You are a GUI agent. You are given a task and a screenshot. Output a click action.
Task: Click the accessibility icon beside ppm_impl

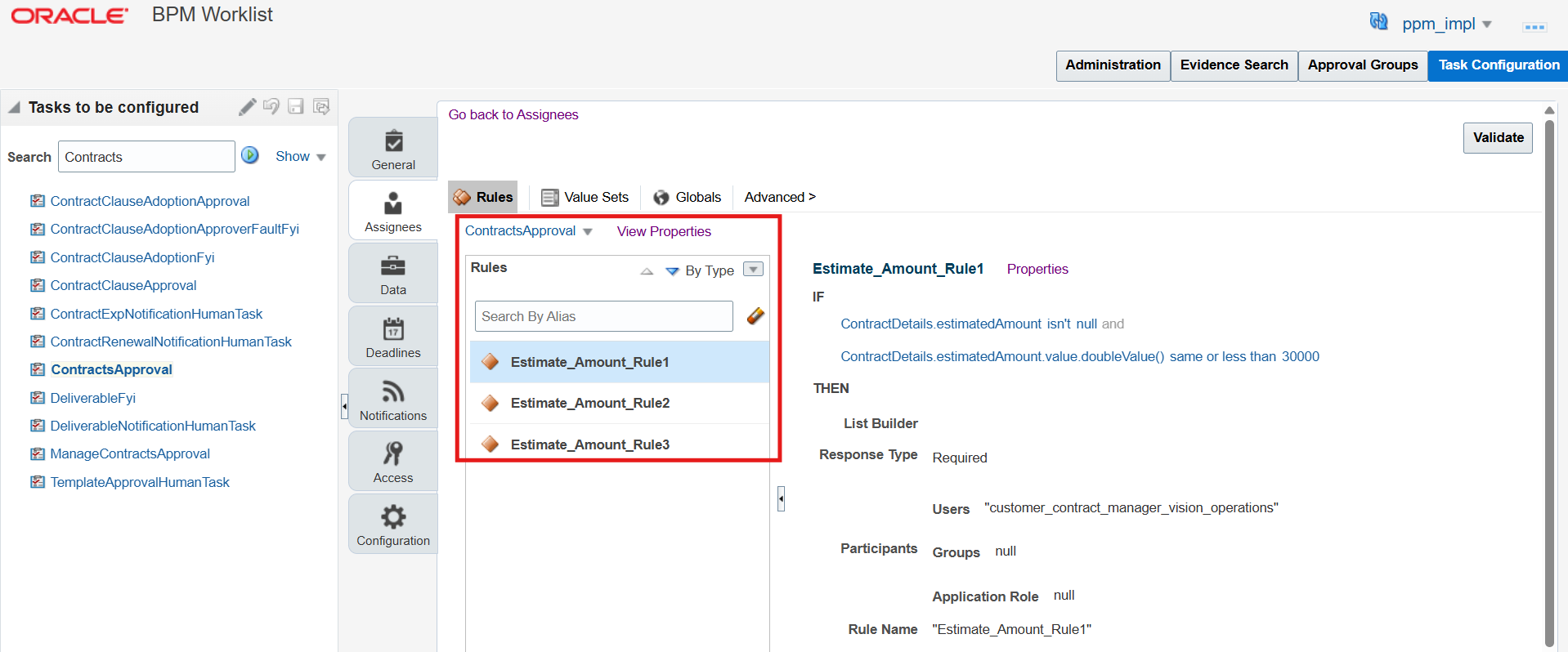coord(1379,21)
